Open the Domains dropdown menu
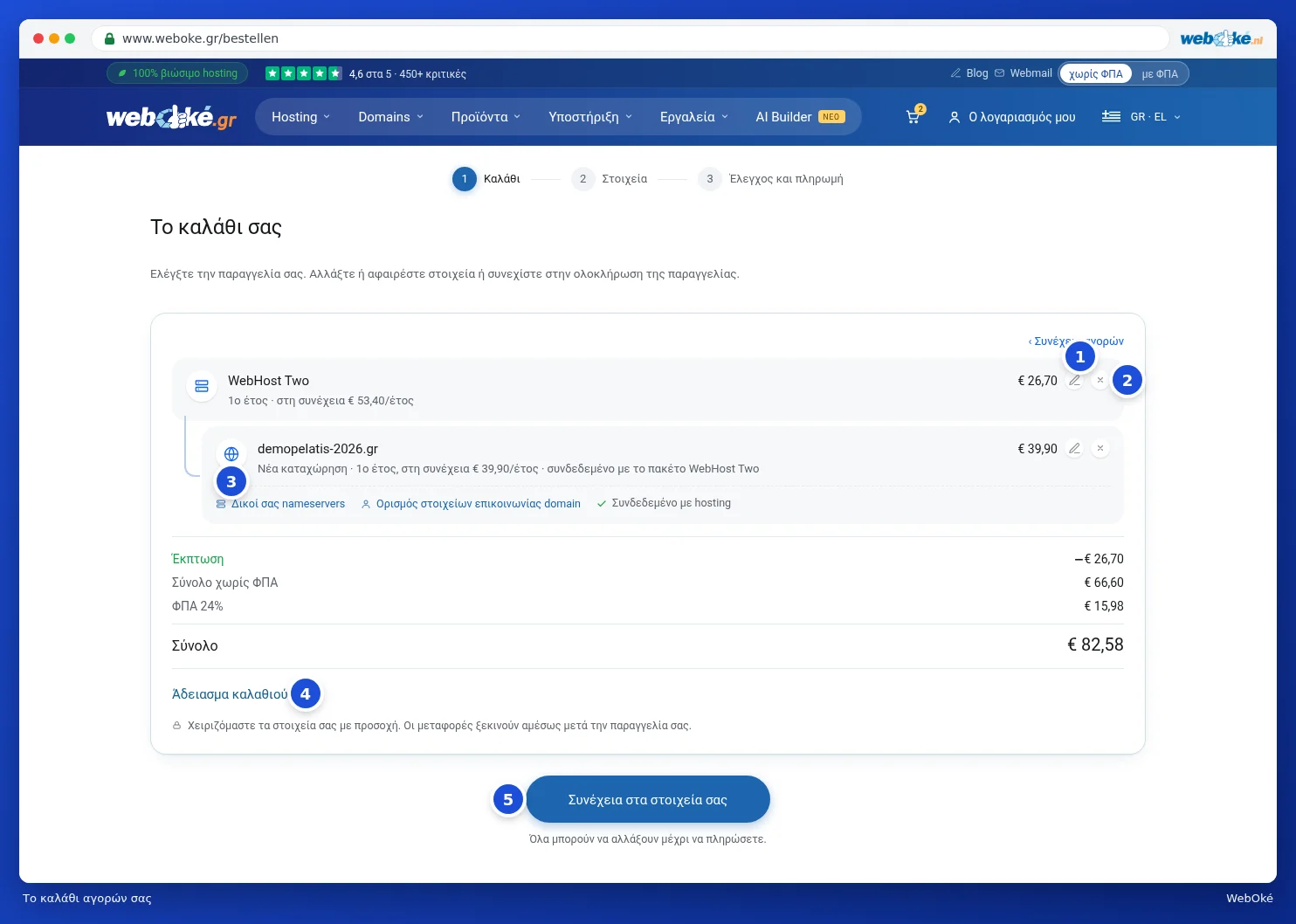This screenshot has width=1296, height=924. (x=390, y=117)
